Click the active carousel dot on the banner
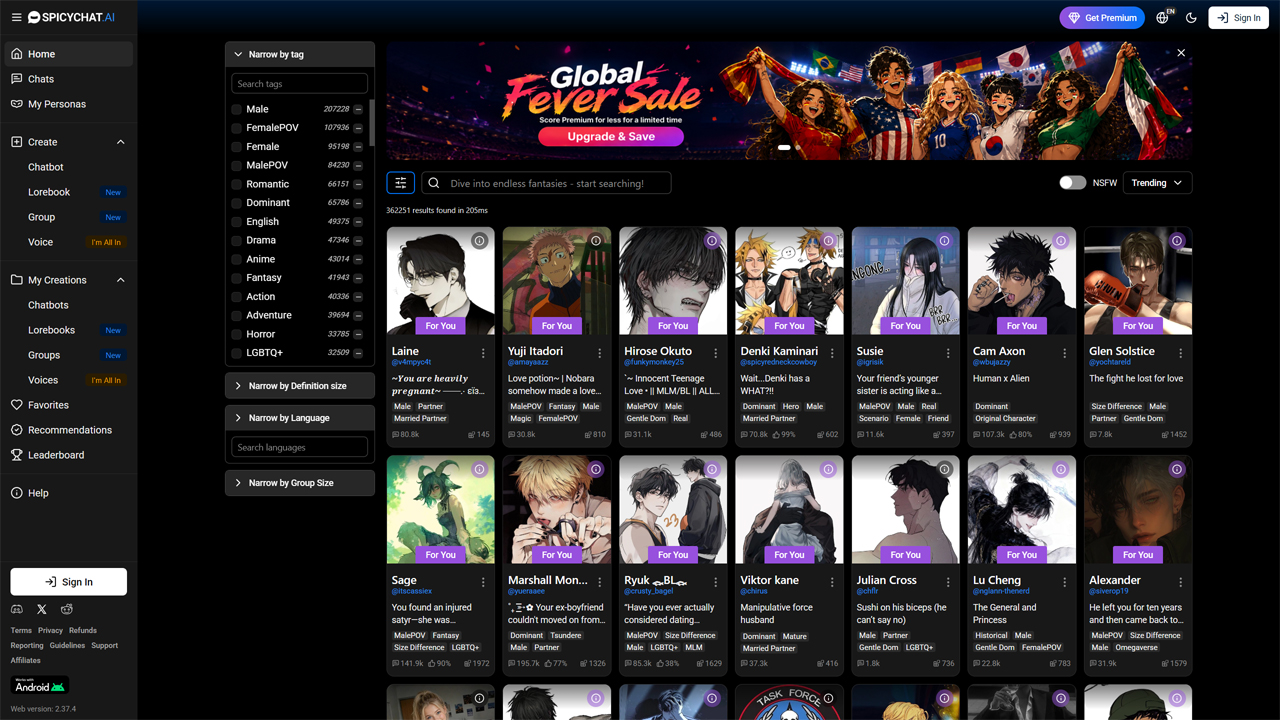Viewport: 1280px width, 720px height. click(x=784, y=148)
